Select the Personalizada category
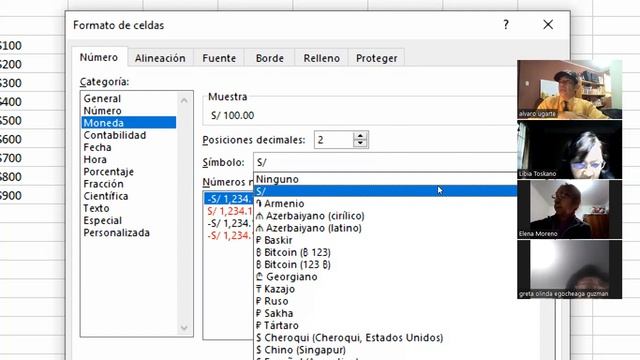 (129, 233)
